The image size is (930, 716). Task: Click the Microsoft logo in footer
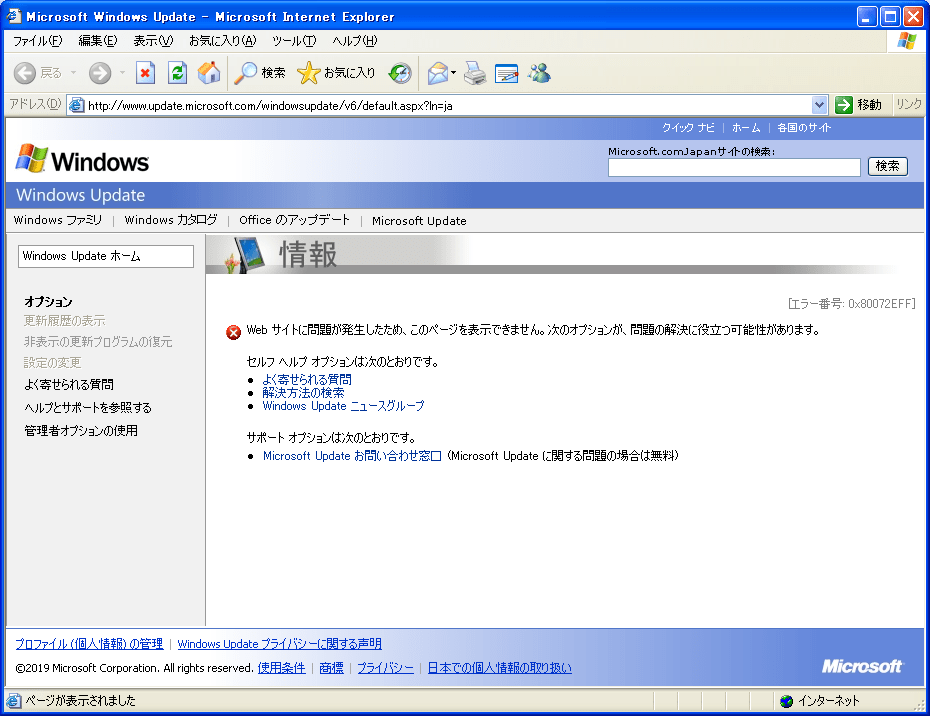[862, 666]
